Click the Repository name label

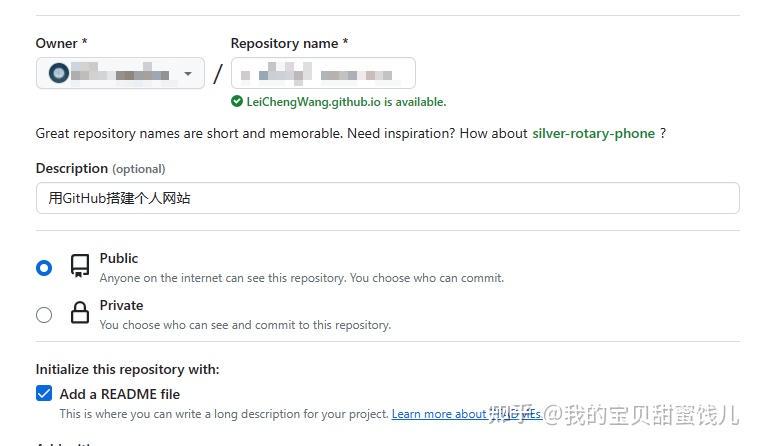tap(289, 43)
